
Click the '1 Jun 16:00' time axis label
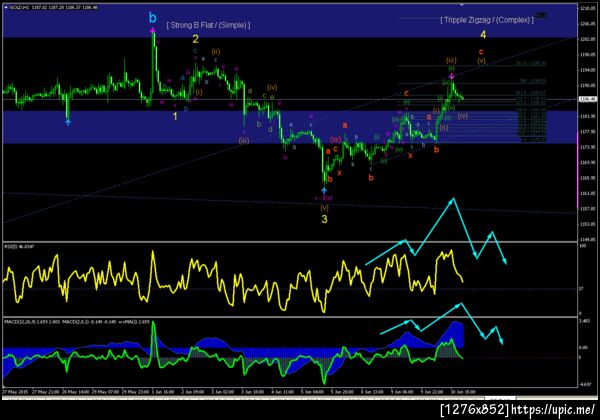pos(163,392)
